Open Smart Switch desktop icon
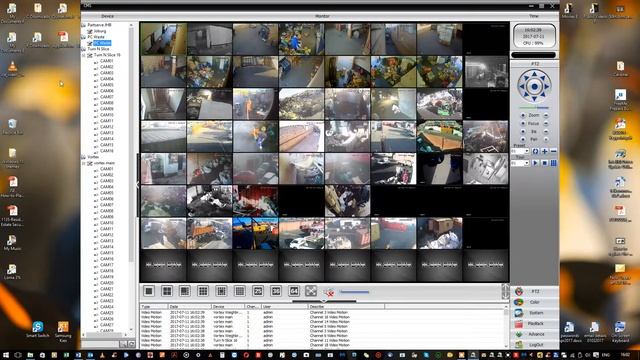This screenshot has height=360, width=640. point(38,329)
